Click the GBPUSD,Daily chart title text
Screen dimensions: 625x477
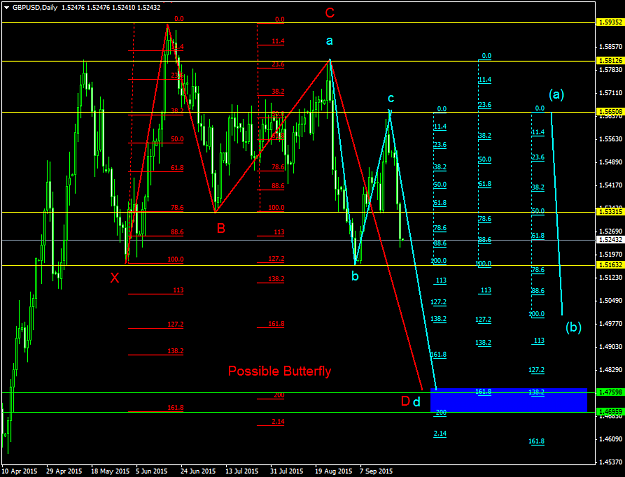coord(35,7)
